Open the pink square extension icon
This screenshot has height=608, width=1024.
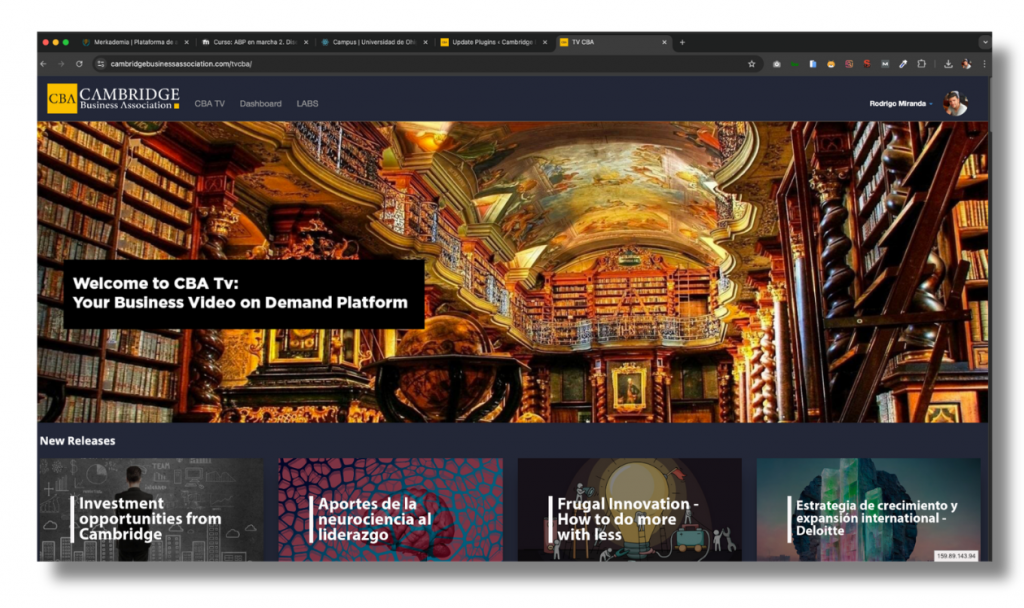pyautogui.click(x=849, y=64)
